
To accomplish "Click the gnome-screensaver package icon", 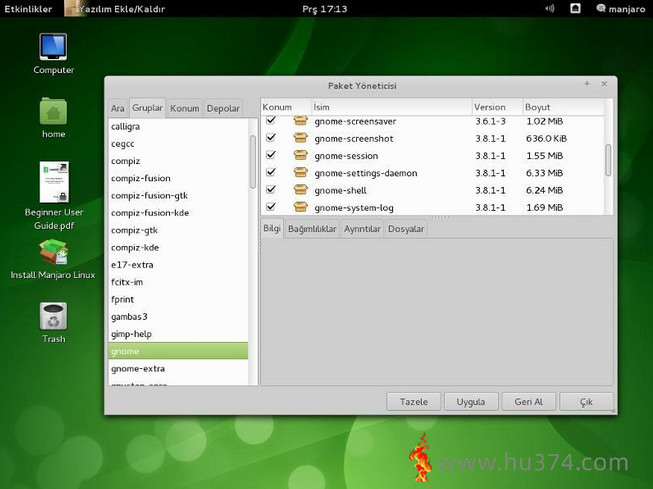I will (300, 121).
